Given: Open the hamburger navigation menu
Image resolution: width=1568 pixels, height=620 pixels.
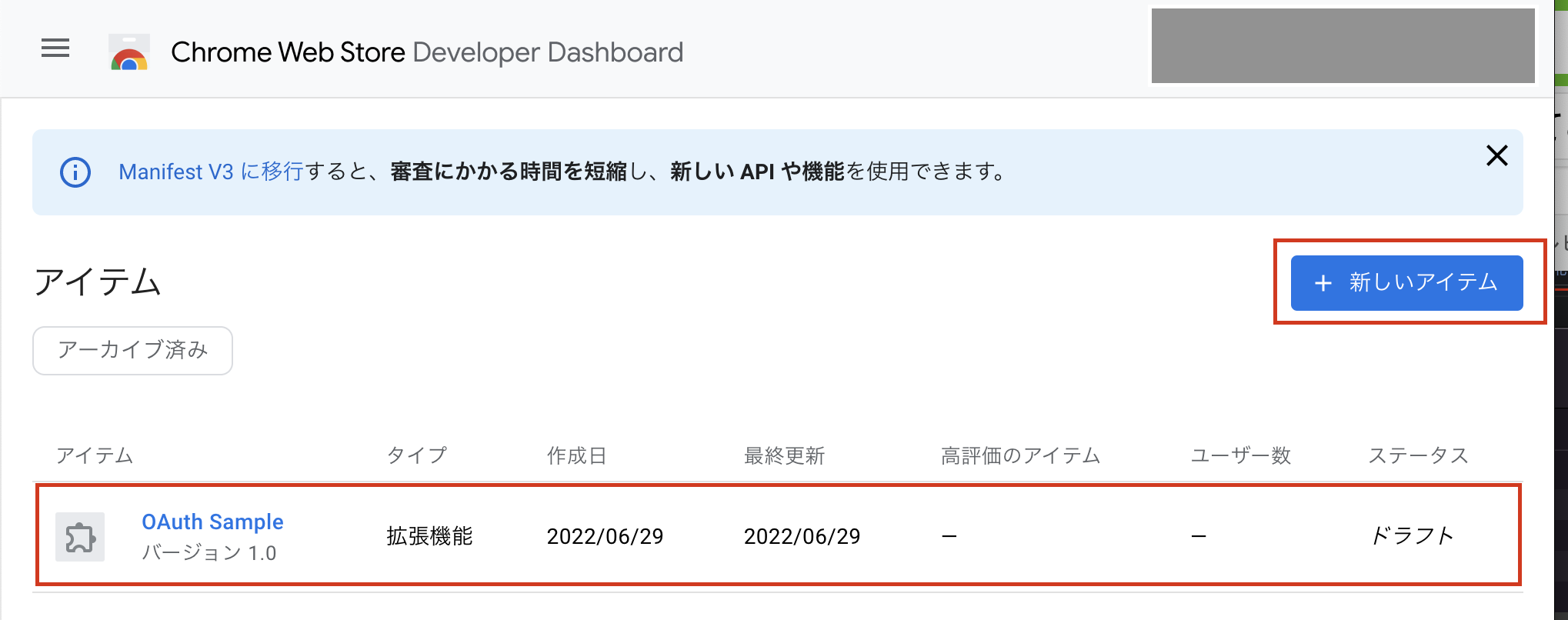Looking at the screenshot, I should pyautogui.click(x=55, y=48).
